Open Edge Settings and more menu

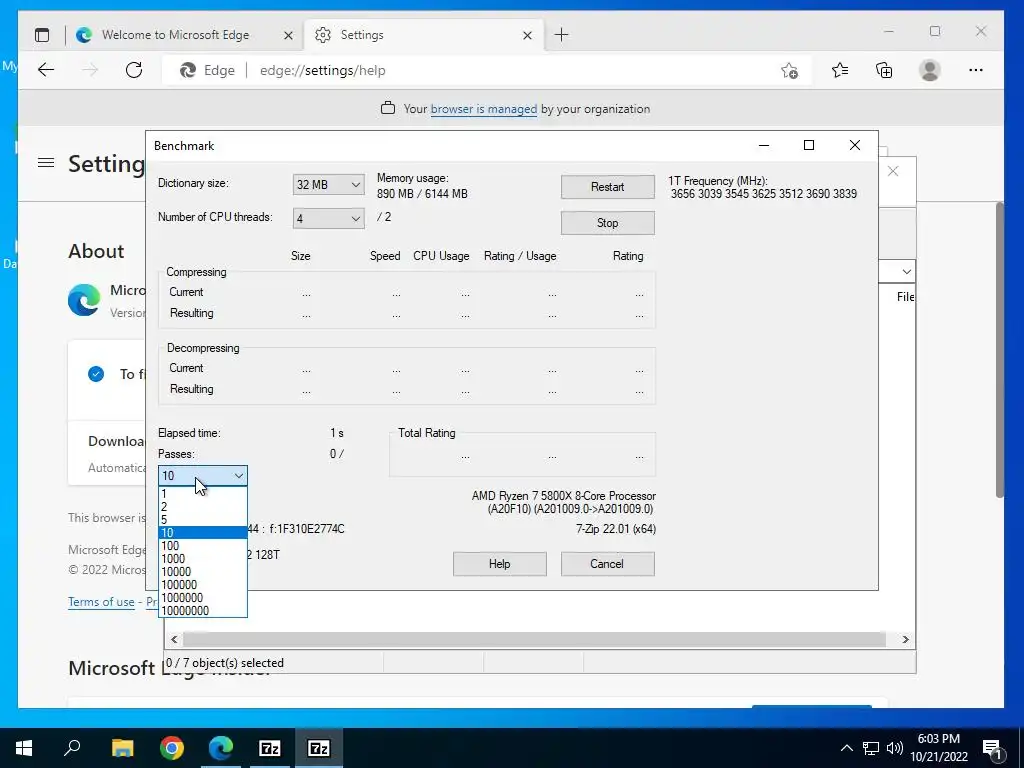tap(976, 70)
